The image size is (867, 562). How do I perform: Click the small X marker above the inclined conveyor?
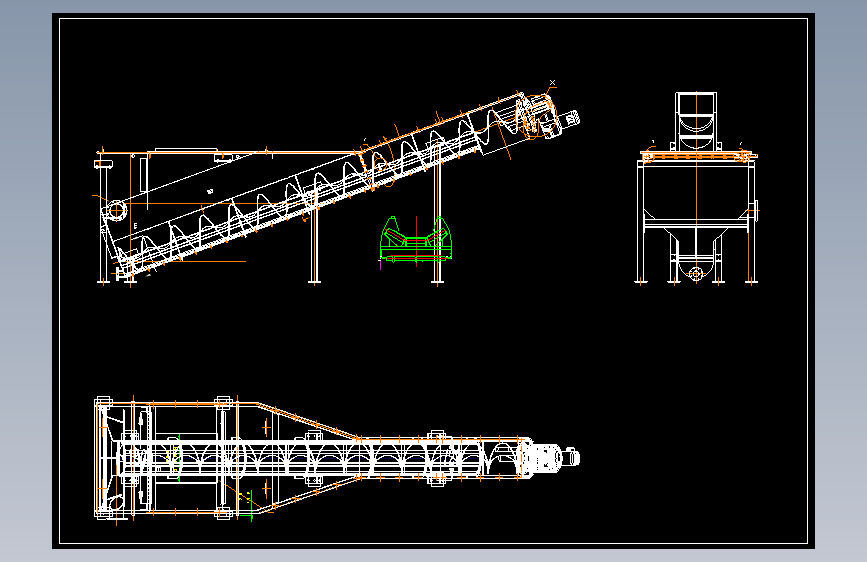point(552,83)
